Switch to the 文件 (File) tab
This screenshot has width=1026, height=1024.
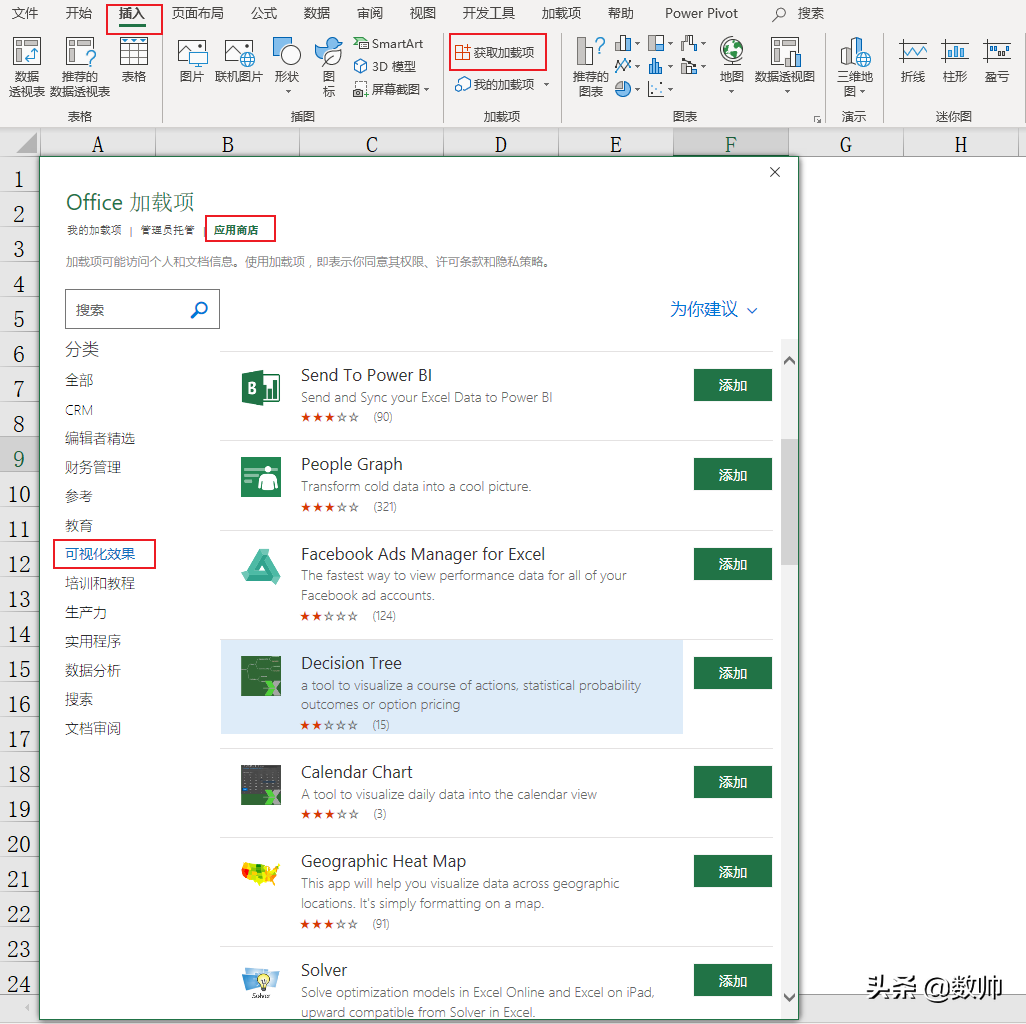[25, 13]
